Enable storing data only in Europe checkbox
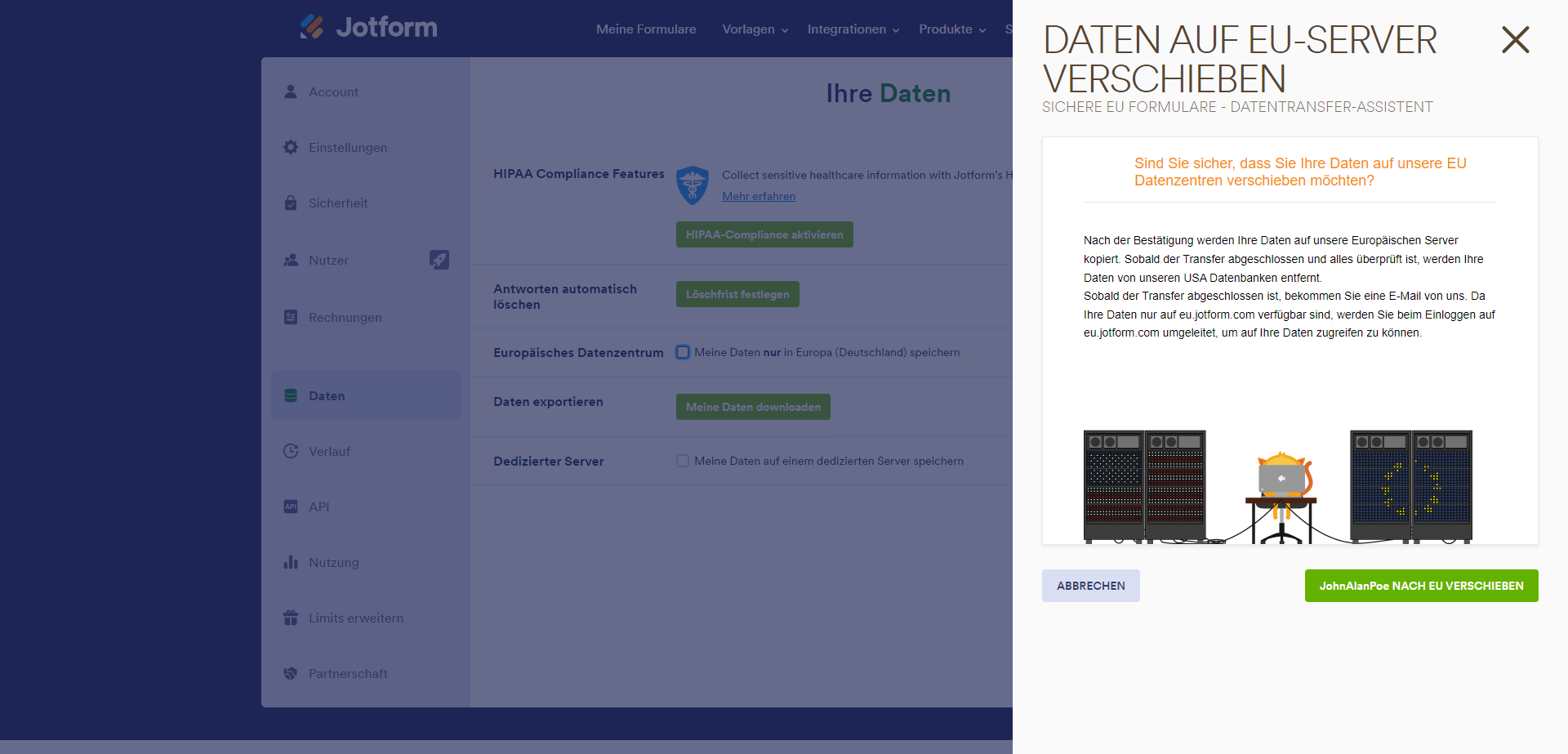Screen dimensions: 1568x754 (683, 352)
